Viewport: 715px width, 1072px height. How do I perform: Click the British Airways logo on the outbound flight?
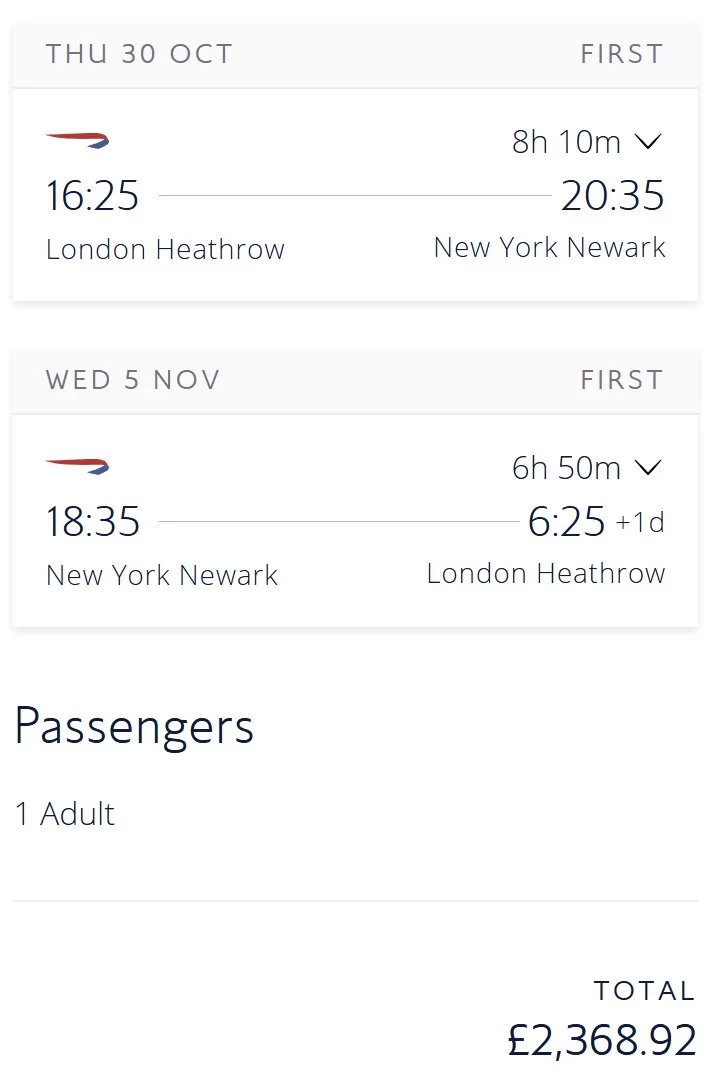77,140
